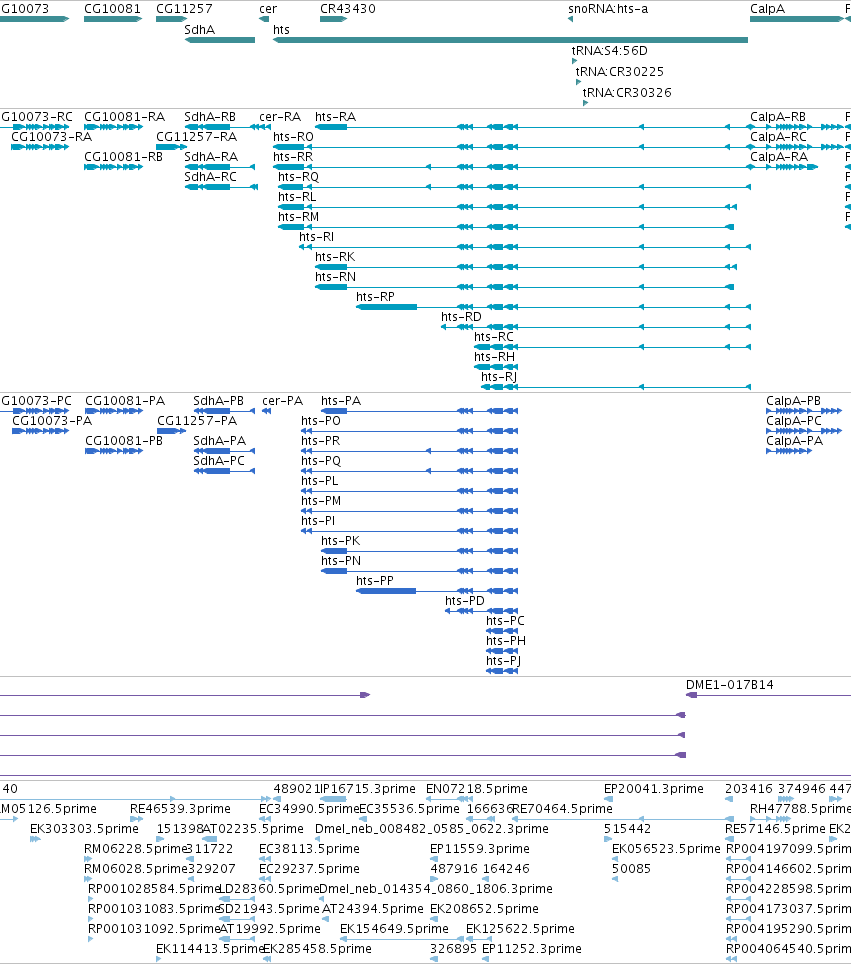Select the CR43430 gene label
851x964 pixels.
pos(347,9)
